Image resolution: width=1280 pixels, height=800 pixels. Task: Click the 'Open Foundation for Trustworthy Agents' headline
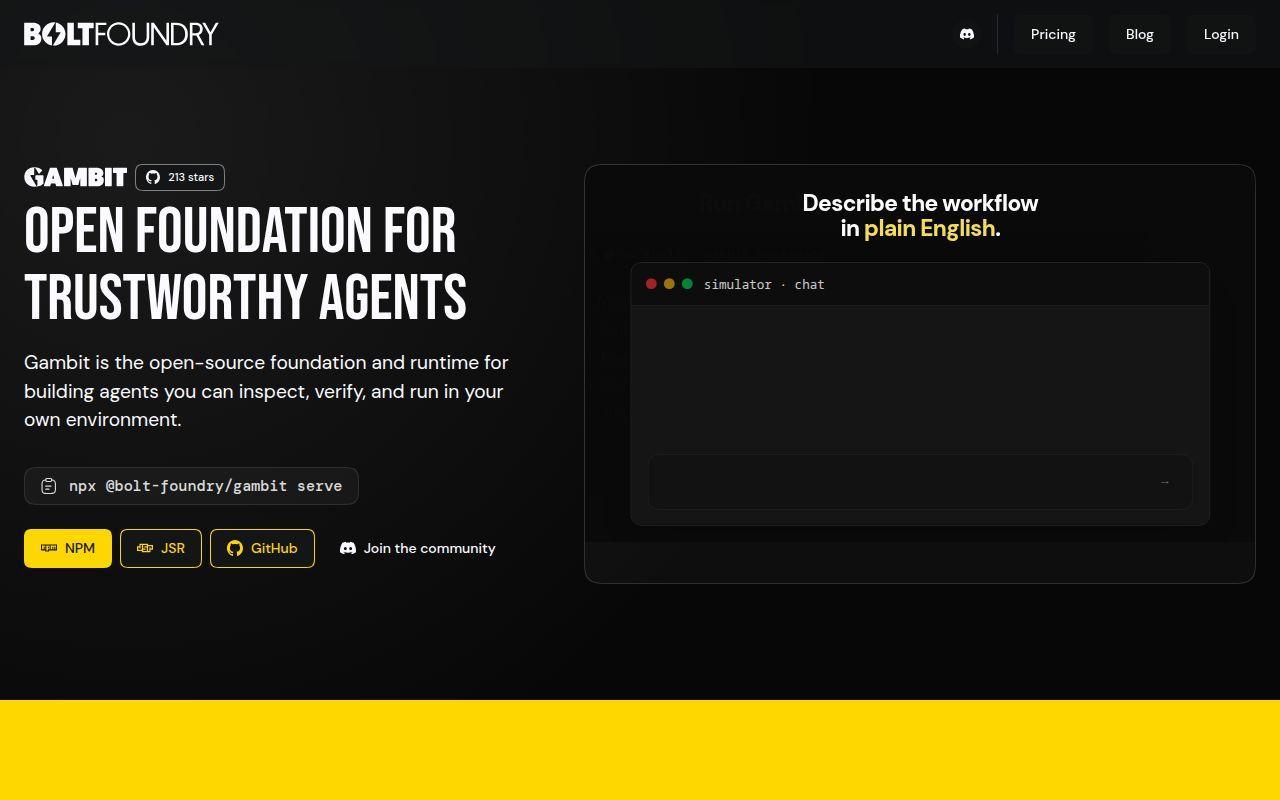(245, 264)
